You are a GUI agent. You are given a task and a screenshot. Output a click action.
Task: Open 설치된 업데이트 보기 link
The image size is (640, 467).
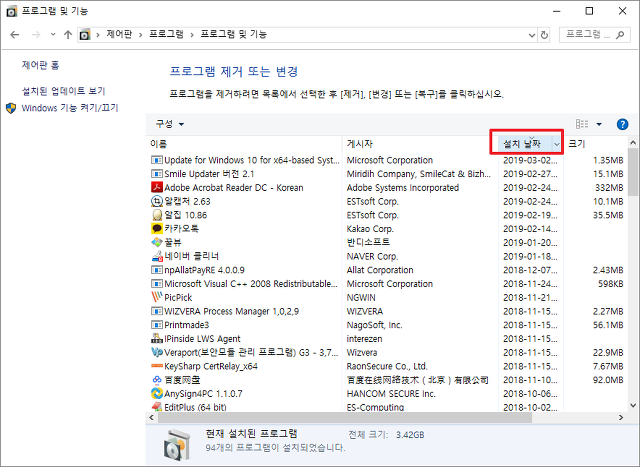point(63,91)
